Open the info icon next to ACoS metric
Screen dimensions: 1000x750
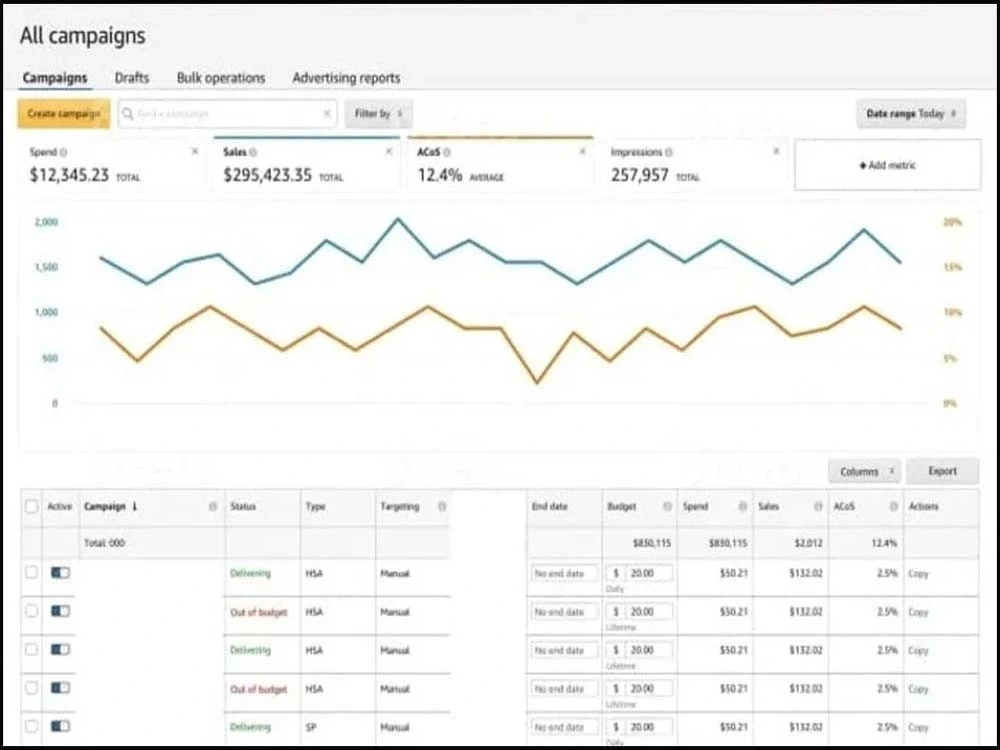pos(446,152)
